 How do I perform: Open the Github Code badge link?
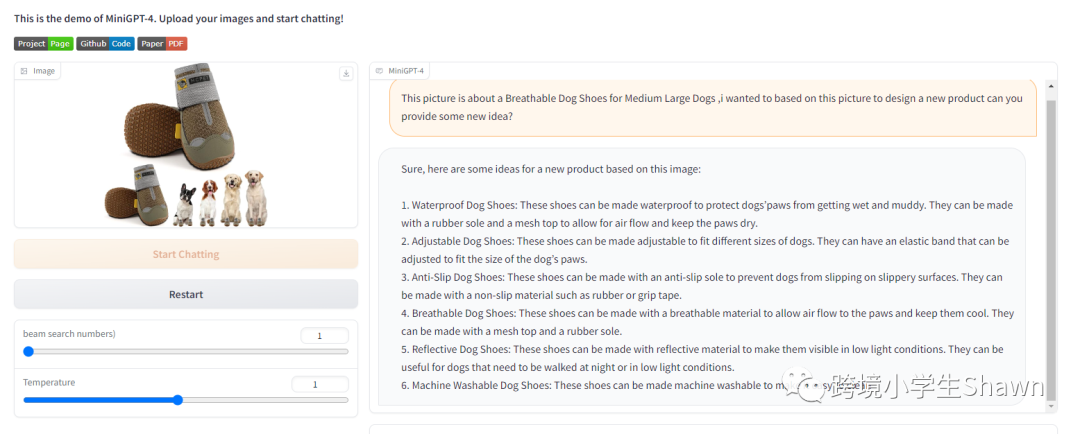click(105, 44)
